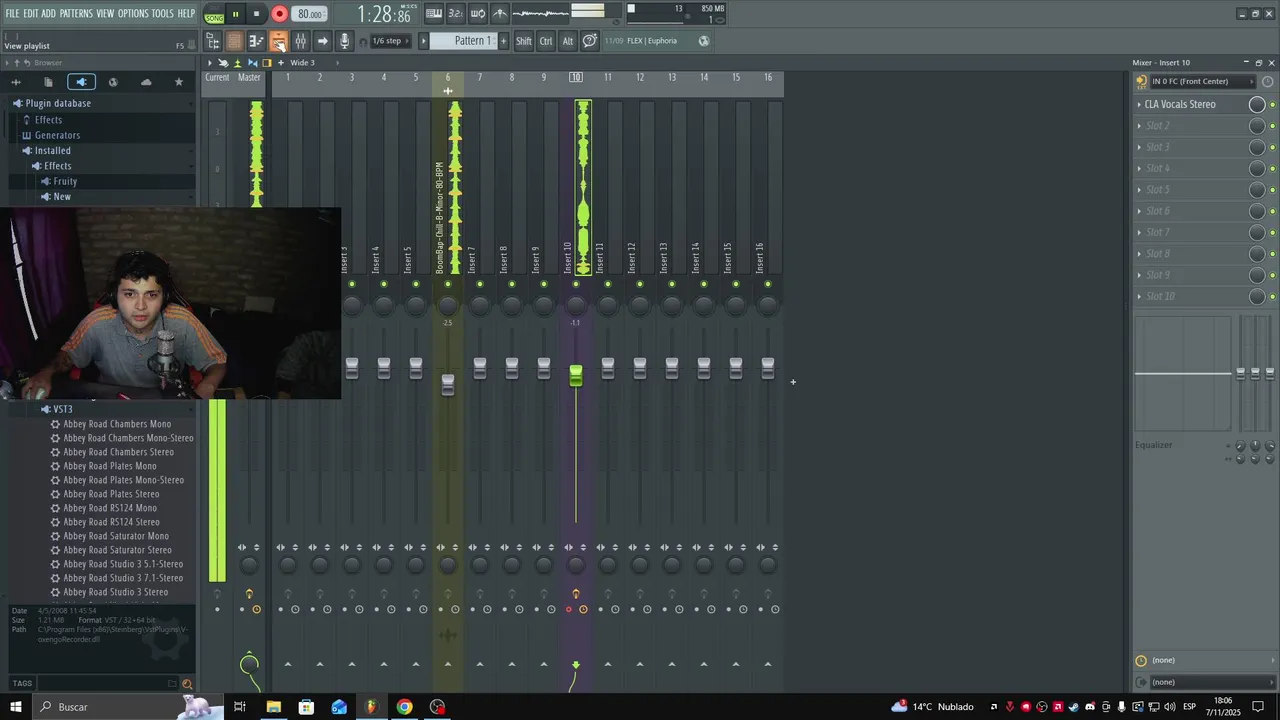Click the Ctrl button
This screenshot has height=720, width=1280.
pyautogui.click(x=546, y=41)
